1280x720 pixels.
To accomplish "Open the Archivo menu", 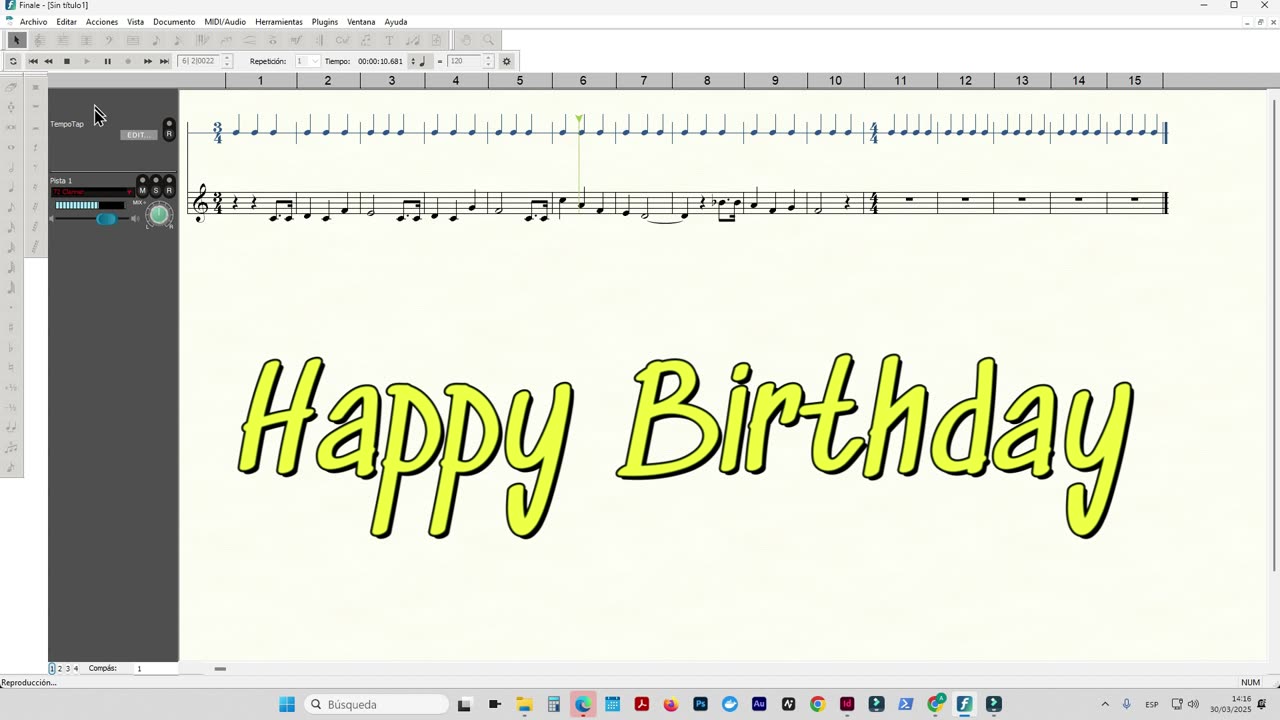I will tap(33, 21).
